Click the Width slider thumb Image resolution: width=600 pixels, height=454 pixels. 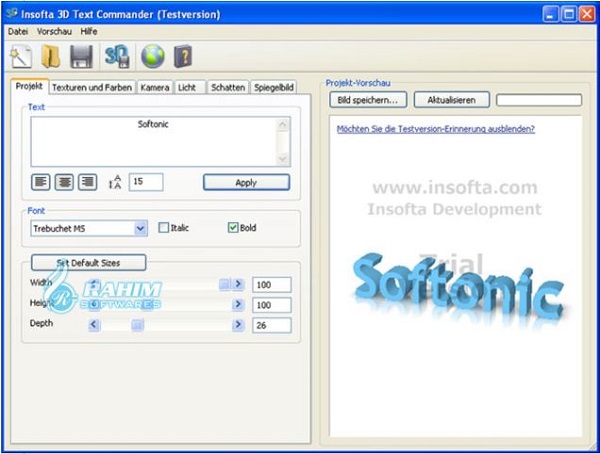tap(225, 284)
